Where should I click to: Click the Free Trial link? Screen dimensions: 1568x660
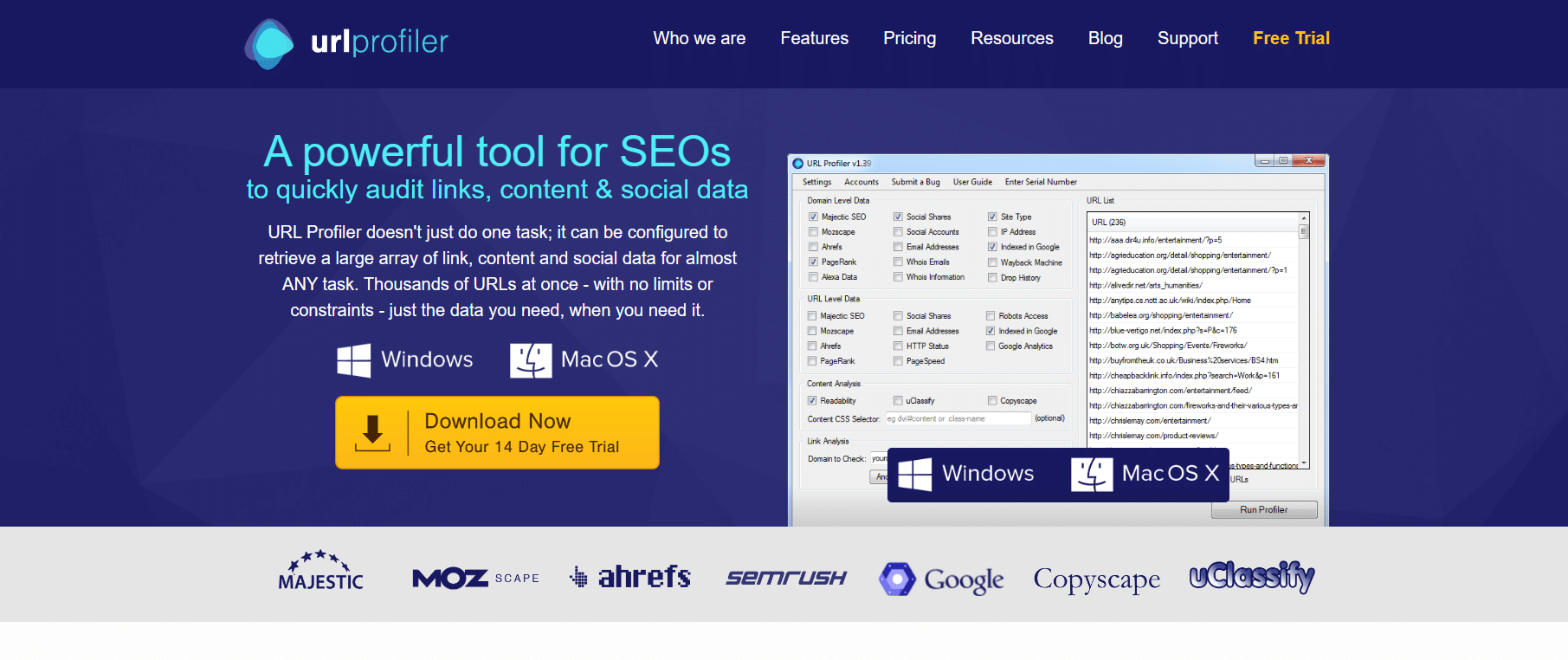[1291, 38]
